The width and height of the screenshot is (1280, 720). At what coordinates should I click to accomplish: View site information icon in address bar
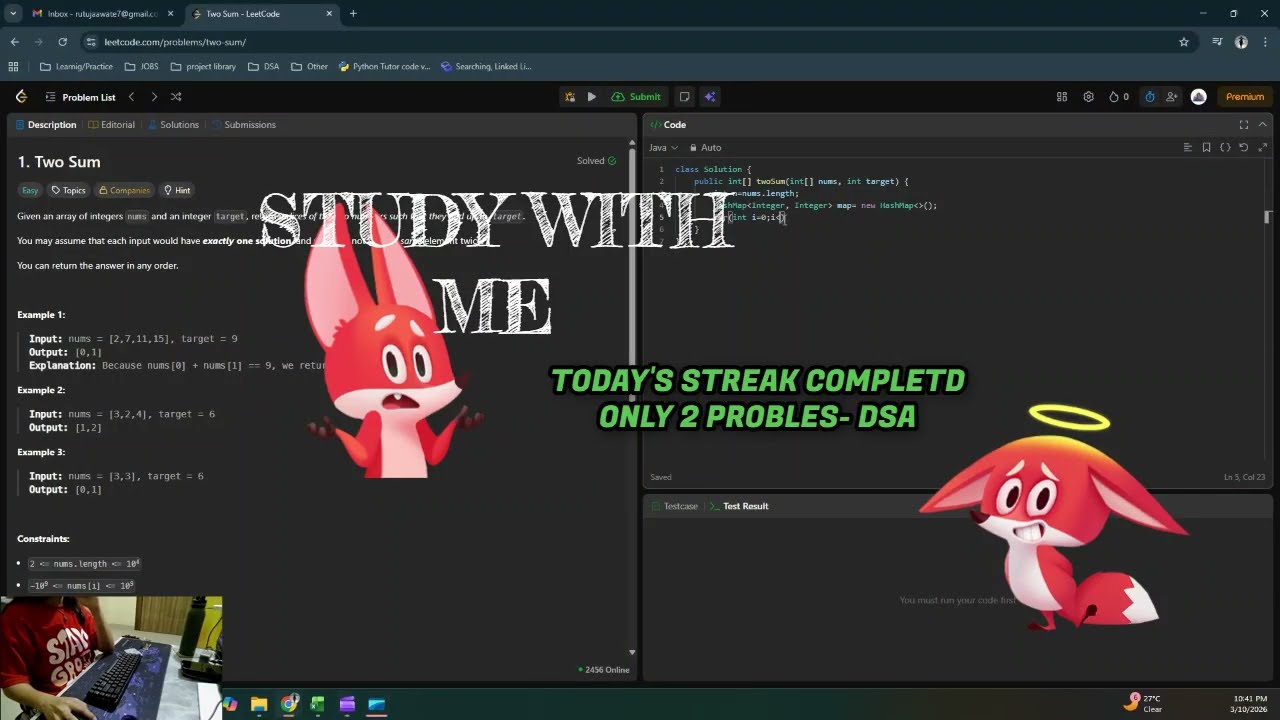pyautogui.click(x=91, y=42)
